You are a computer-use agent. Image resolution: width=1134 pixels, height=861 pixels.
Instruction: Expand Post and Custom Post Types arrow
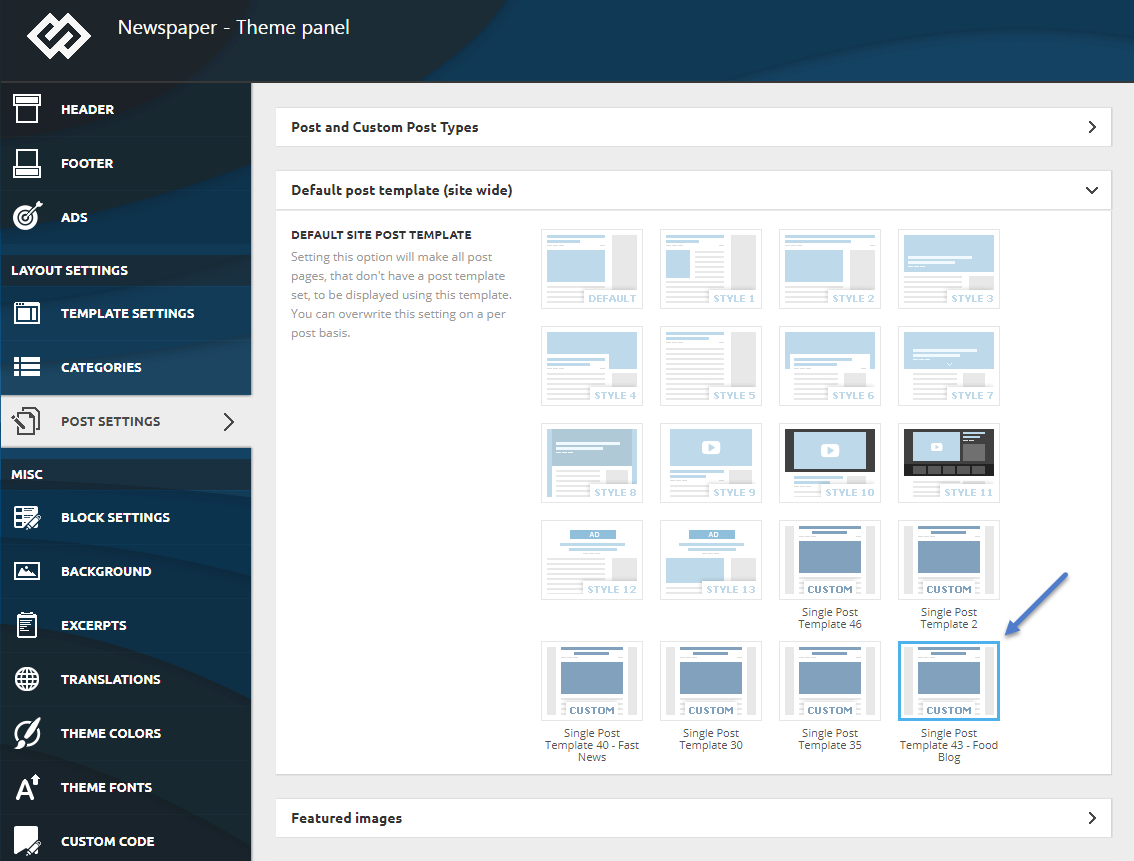tap(1092, 127)
